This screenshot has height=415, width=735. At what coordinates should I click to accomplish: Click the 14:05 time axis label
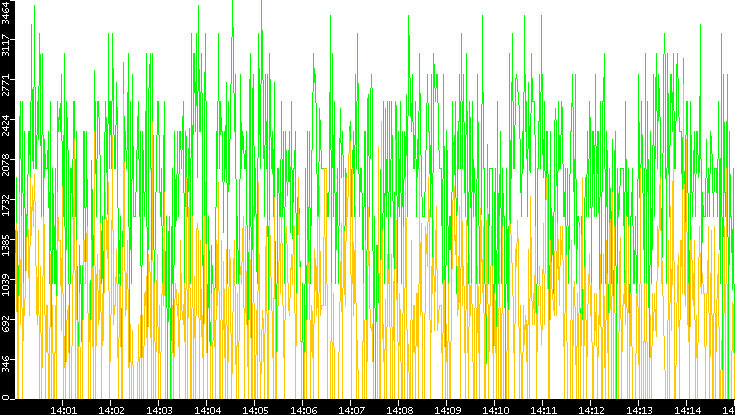(255, 409)
